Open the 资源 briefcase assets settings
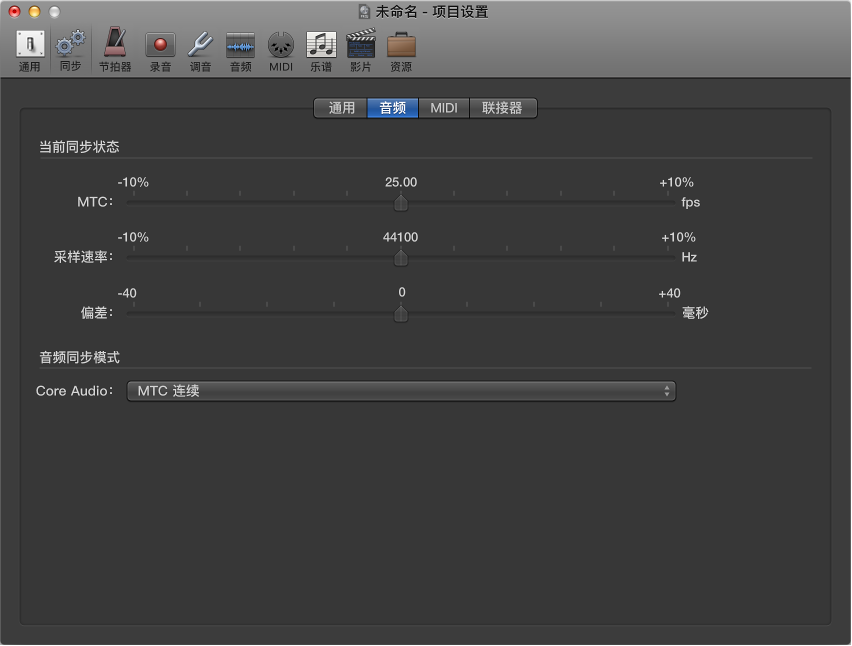Image resolution: width=852 pixels, height=646 pixels. [401, 51]
